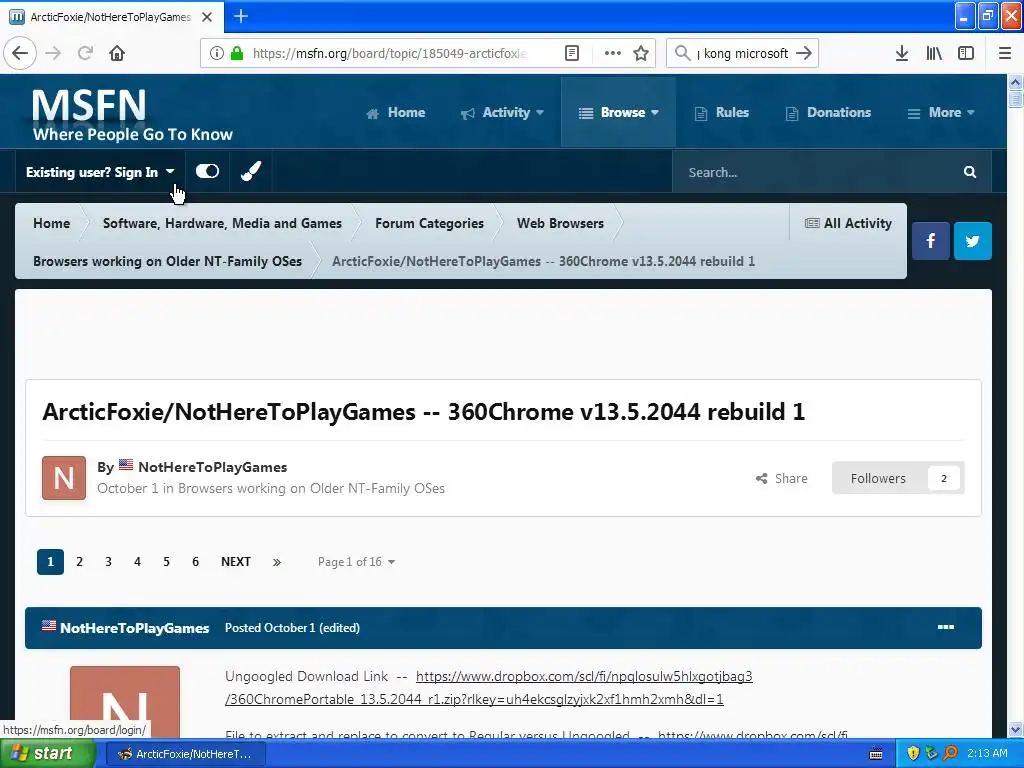Open Forum Categories breadcrumb

[x=430, y=223]
